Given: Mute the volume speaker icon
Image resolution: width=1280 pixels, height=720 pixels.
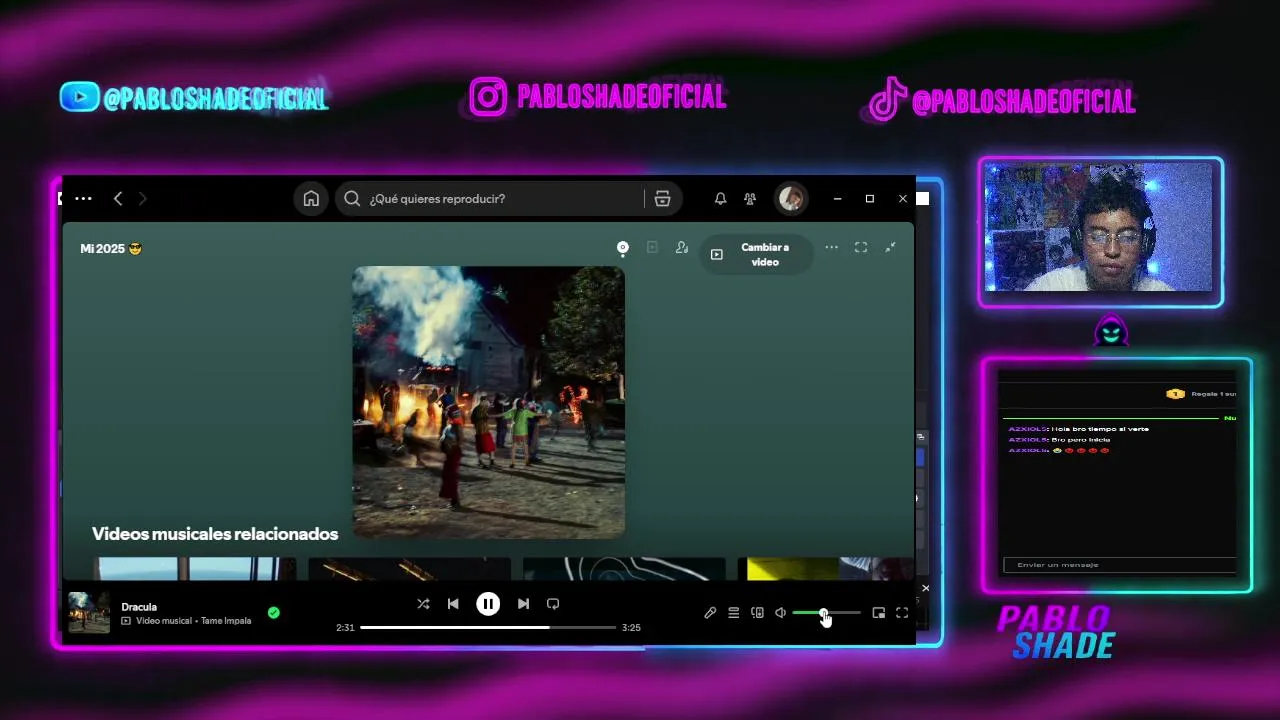Looking at the screenshot, I should pos(781,613).
